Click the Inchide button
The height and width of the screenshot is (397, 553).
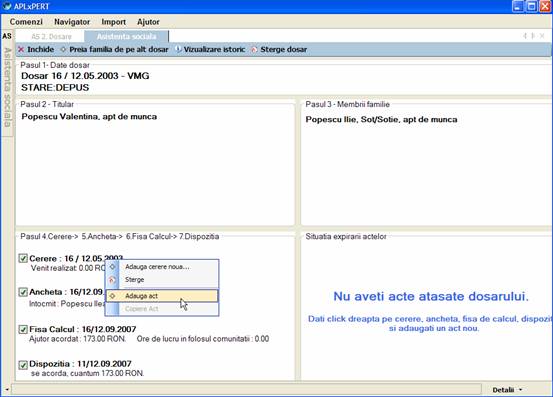36,49
